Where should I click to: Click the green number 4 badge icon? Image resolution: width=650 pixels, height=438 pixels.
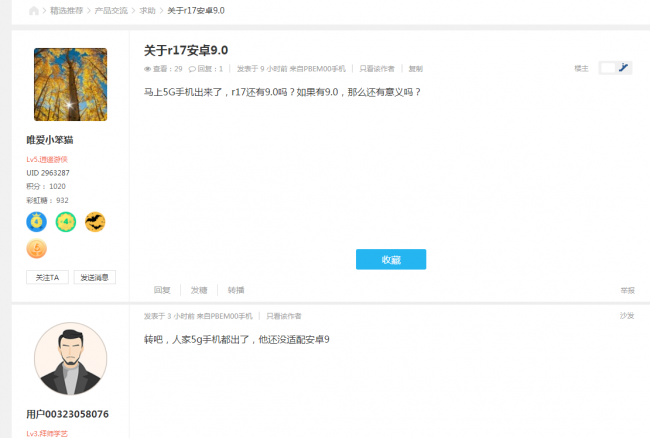click(66, 221)
